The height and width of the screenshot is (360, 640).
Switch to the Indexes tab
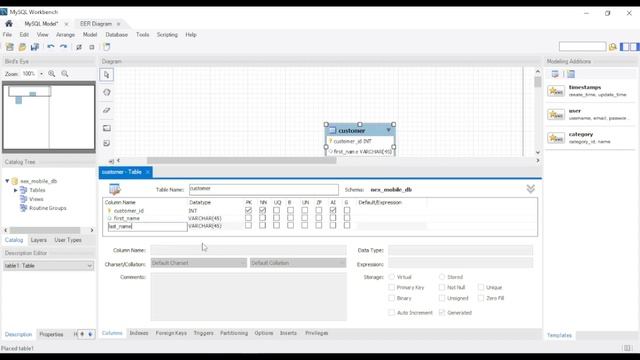point(139,333)
